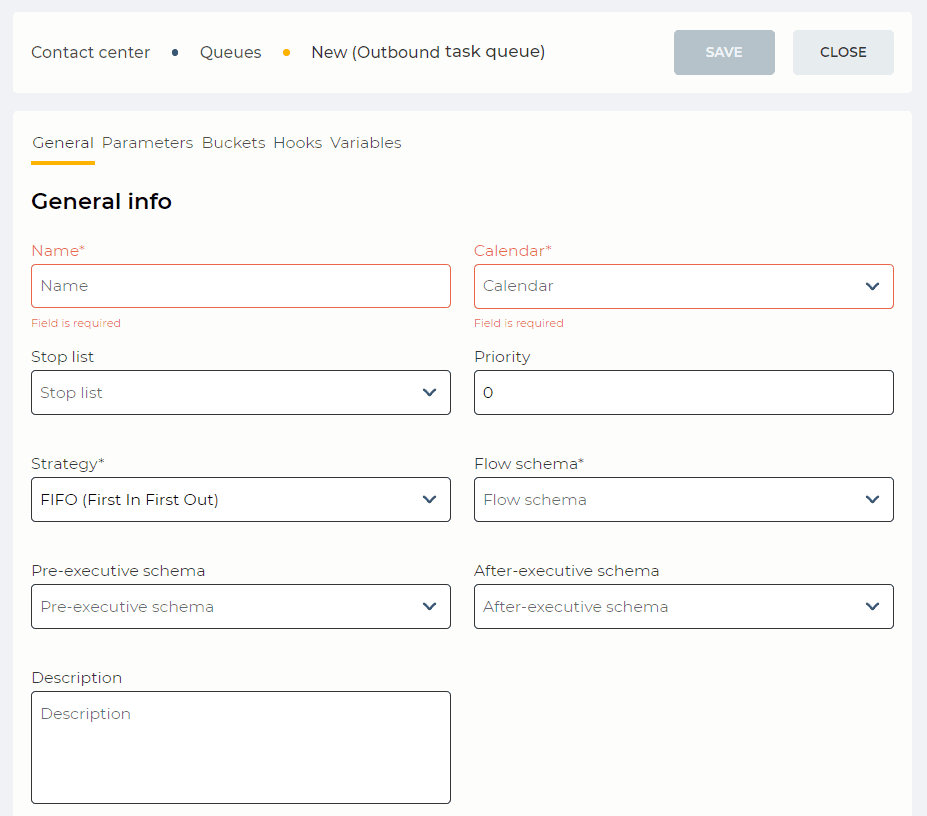Go to Contact center breadcrumb
The width and height of the screenshot is (927, 816).
click(90, 52)
